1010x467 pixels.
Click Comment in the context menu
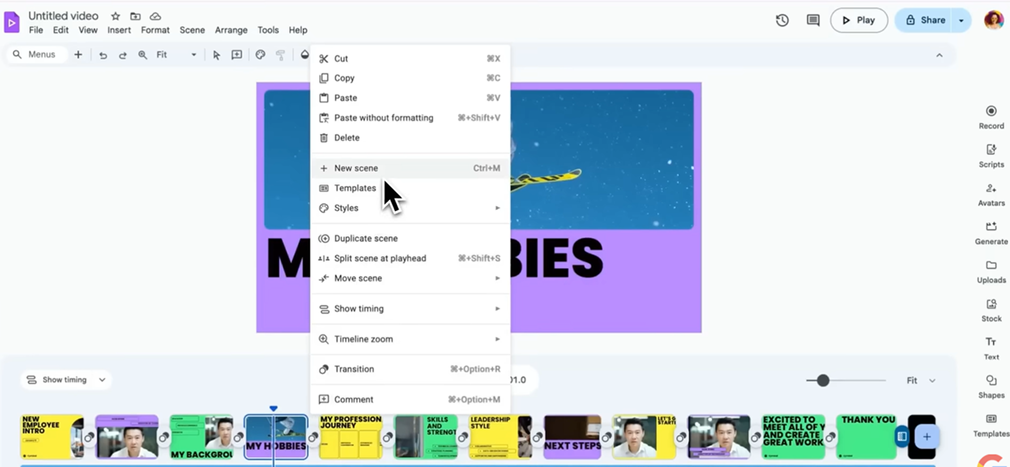410,399
